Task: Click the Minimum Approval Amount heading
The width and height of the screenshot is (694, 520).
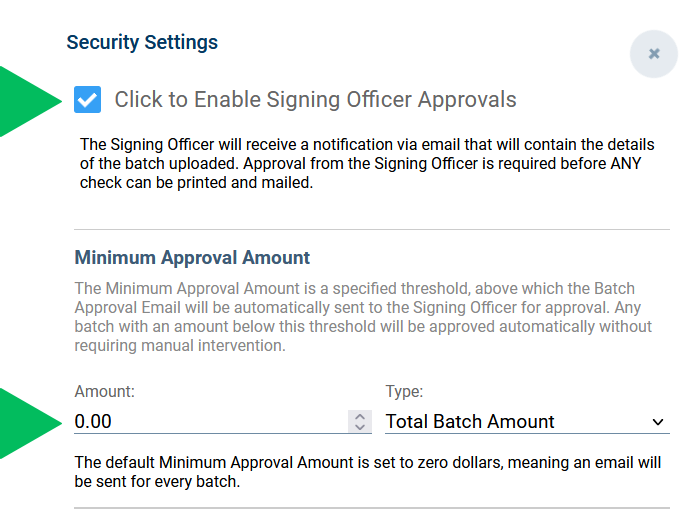Action: coord(192,258)
